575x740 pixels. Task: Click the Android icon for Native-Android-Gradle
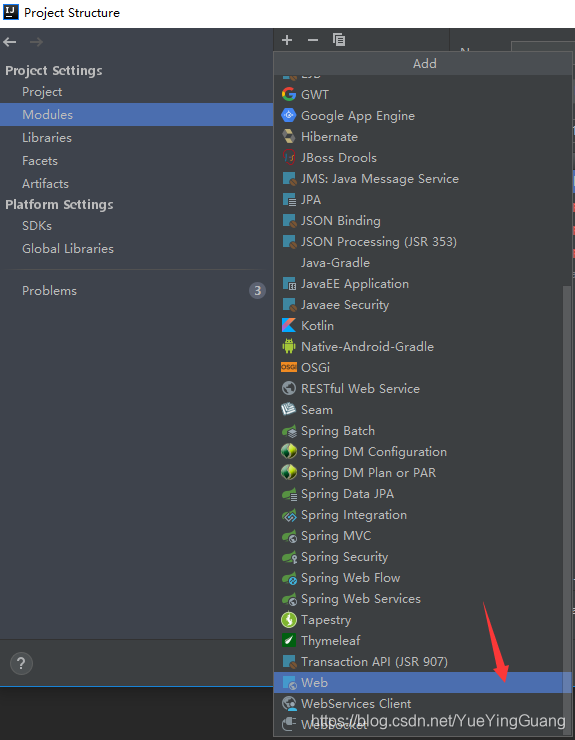288,346
